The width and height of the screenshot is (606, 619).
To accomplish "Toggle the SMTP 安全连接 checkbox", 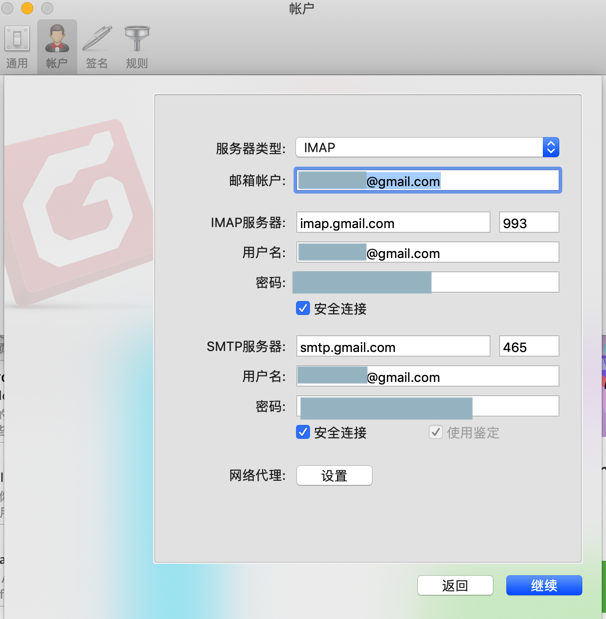I will [x=303, y=432].
